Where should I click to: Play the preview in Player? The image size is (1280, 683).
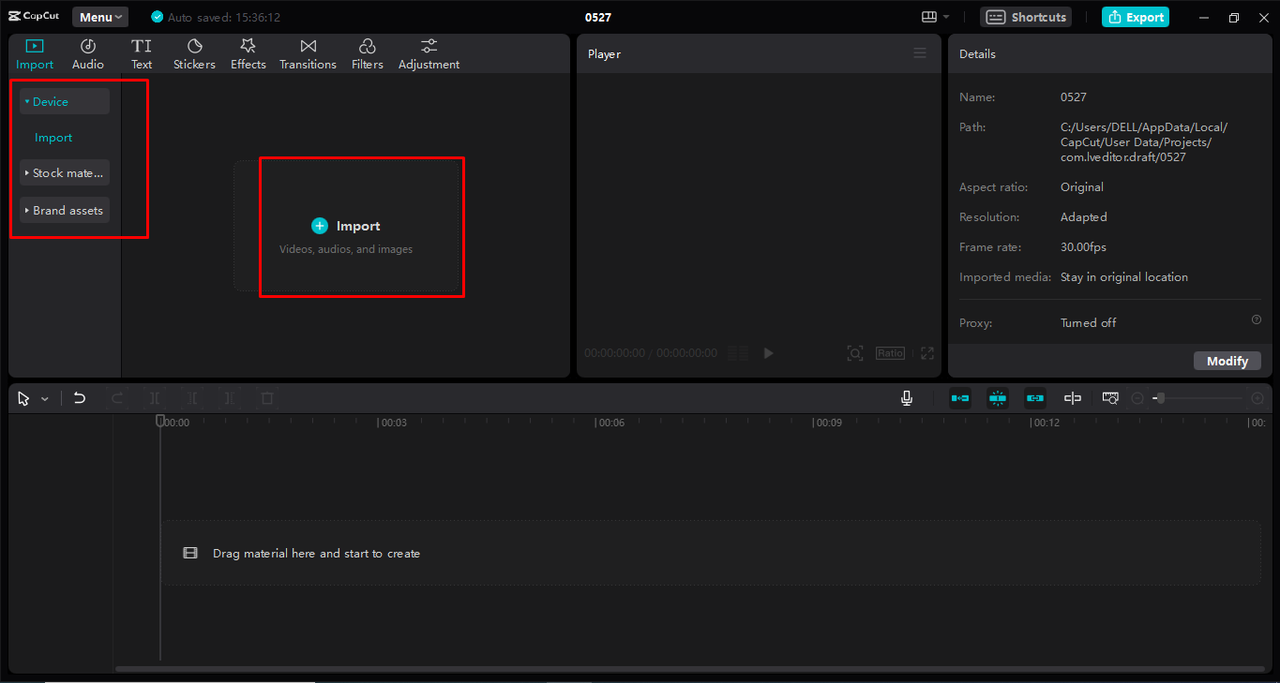(768, 353)
